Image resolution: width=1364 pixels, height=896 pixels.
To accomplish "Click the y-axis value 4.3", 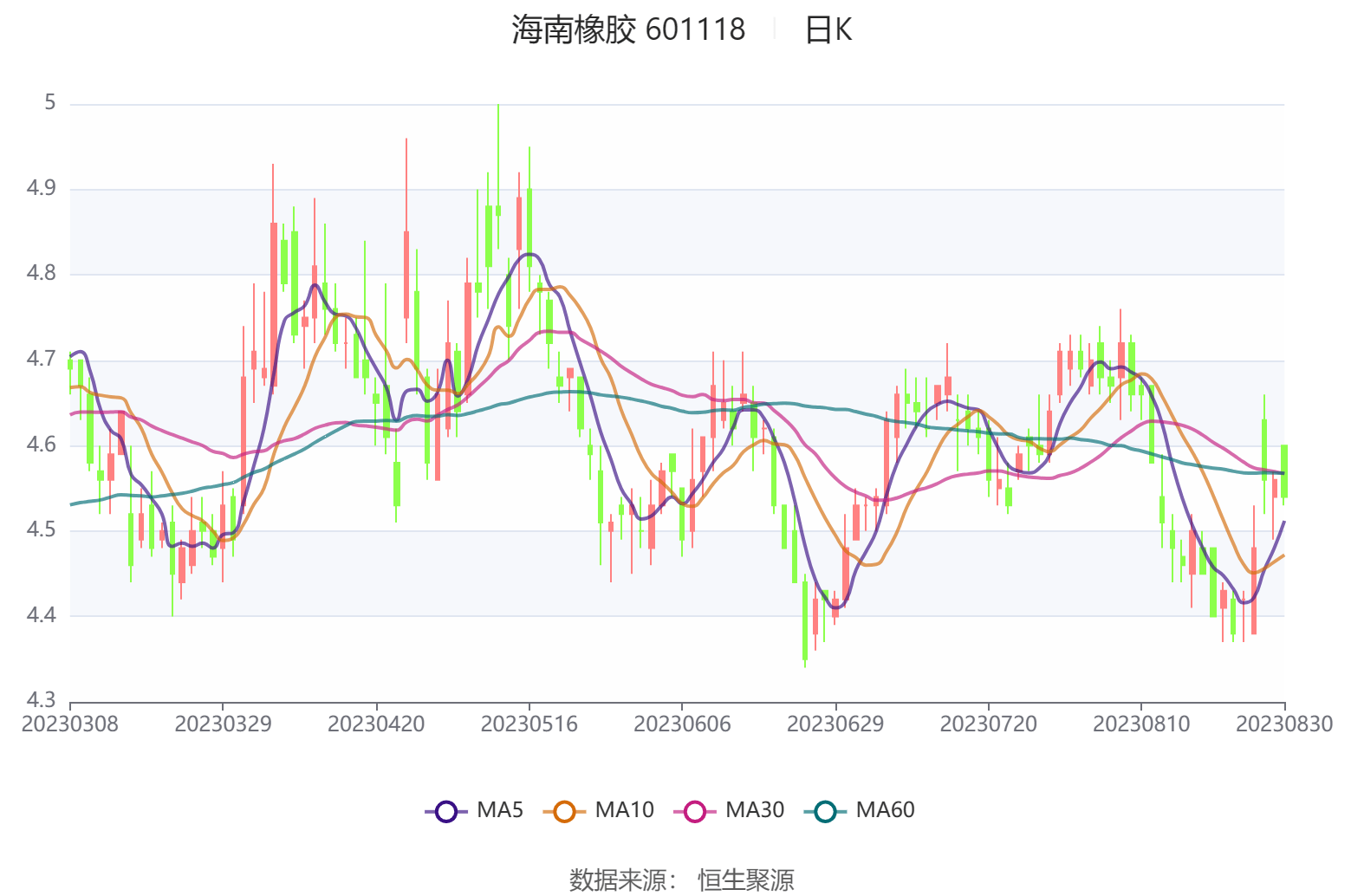I will (x=41, y=700).
